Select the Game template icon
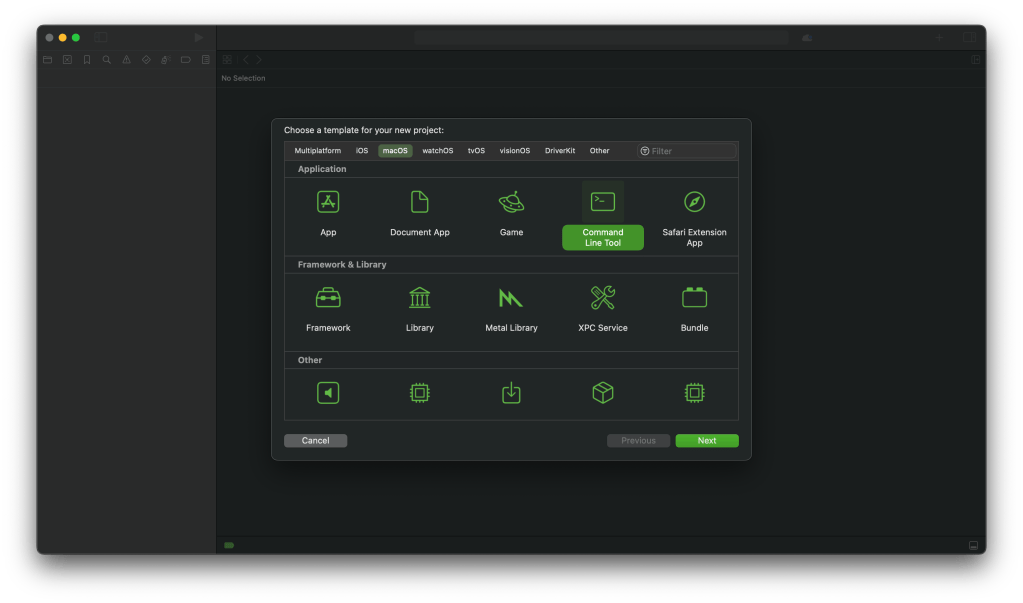This screenshot has height=603, width=1023. coord(511,203)
